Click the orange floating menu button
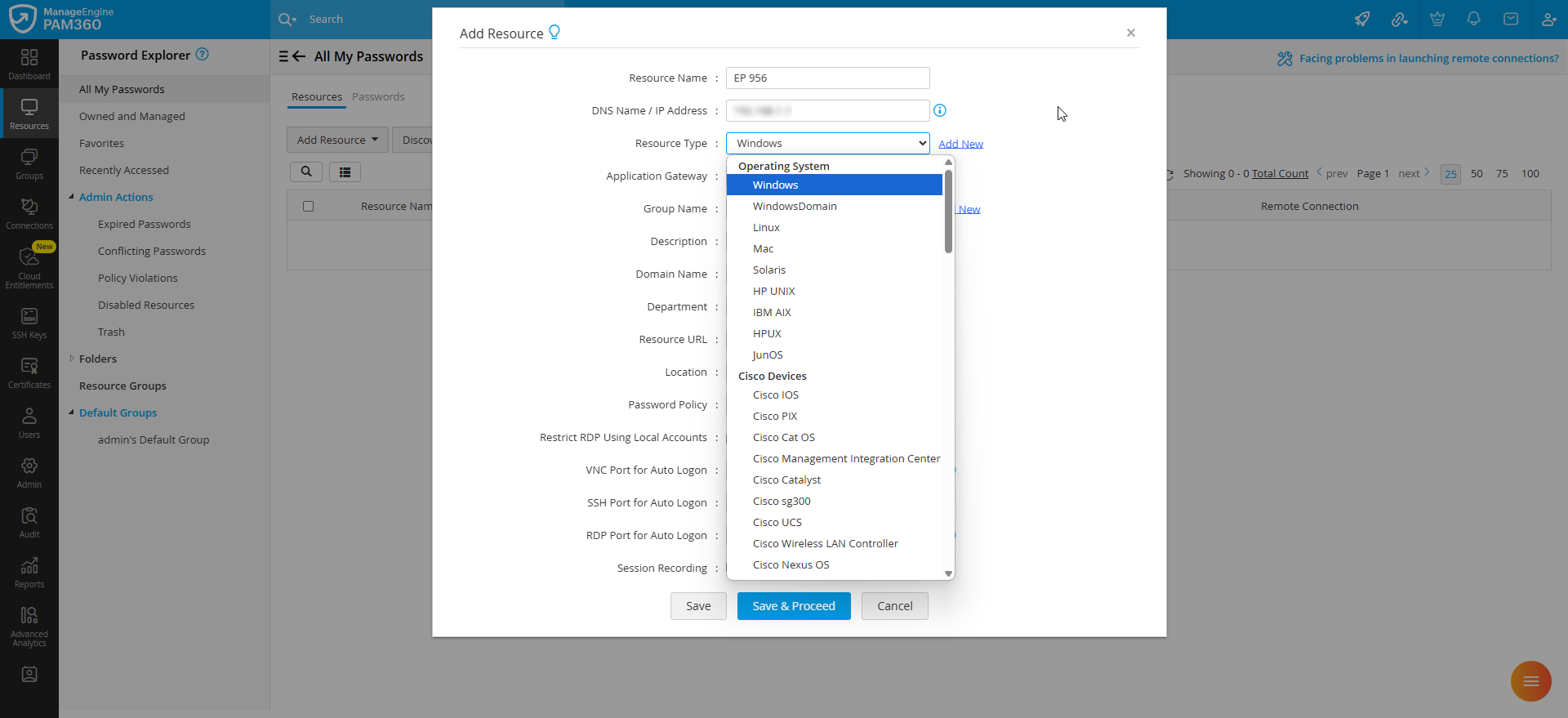This screenshot has width=1568, height=718. [1531, 681]
